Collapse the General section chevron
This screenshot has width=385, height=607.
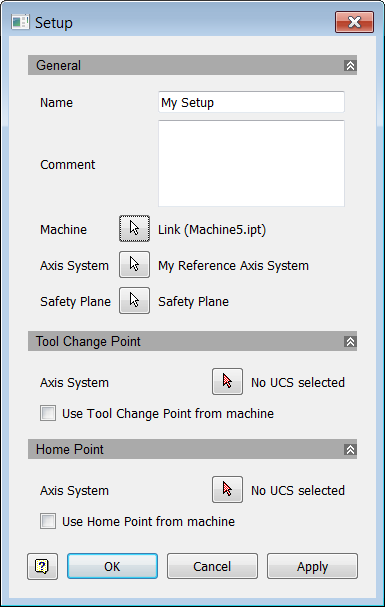[350, 65]
